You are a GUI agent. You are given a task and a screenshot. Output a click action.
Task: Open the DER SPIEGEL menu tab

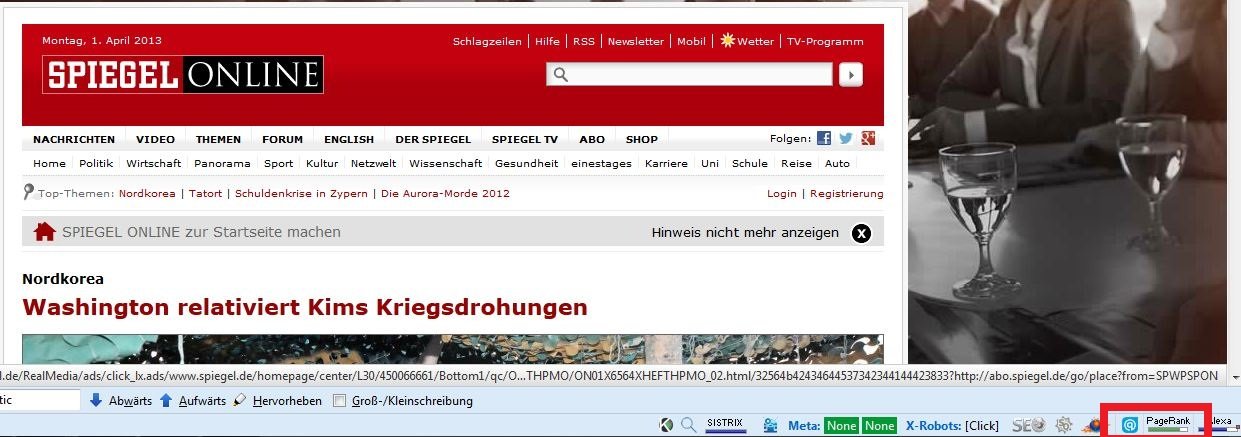[432, 139]
